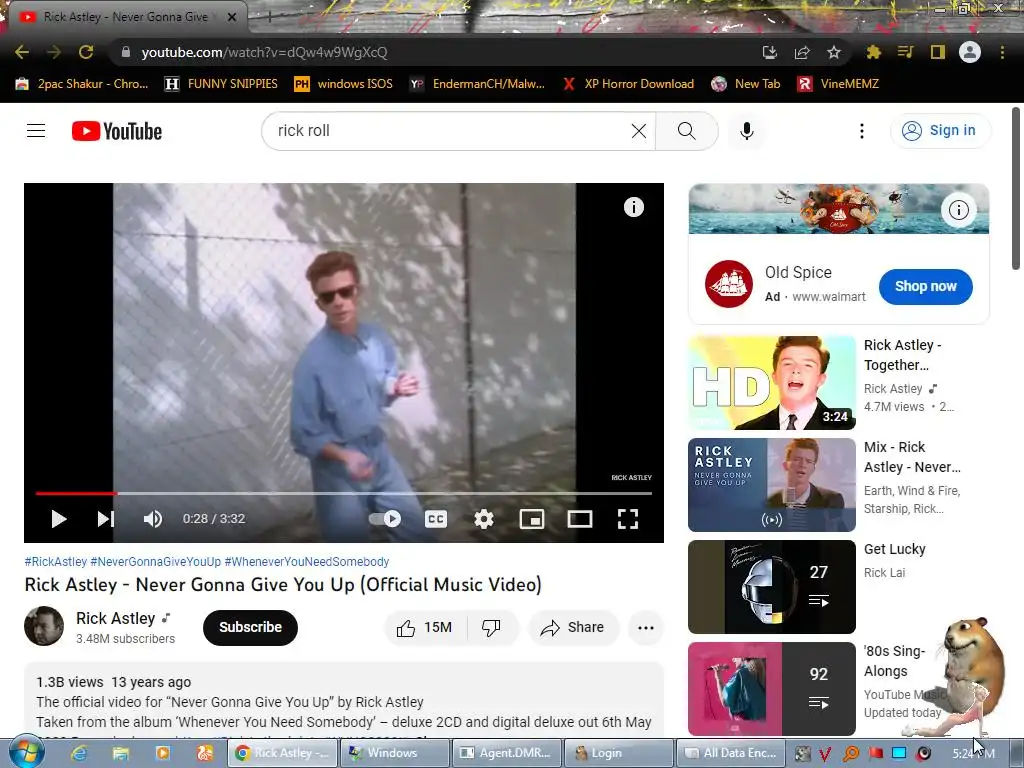Like the video with 15M thumbs up
Screen dimensions: 1024x768
point(424,628)
